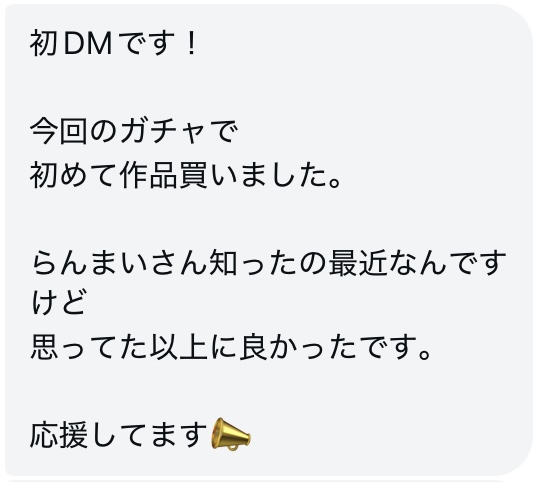This screenshot has width=541, height=482.
Task: Click the word 今回
Action: tap(59, 132)
